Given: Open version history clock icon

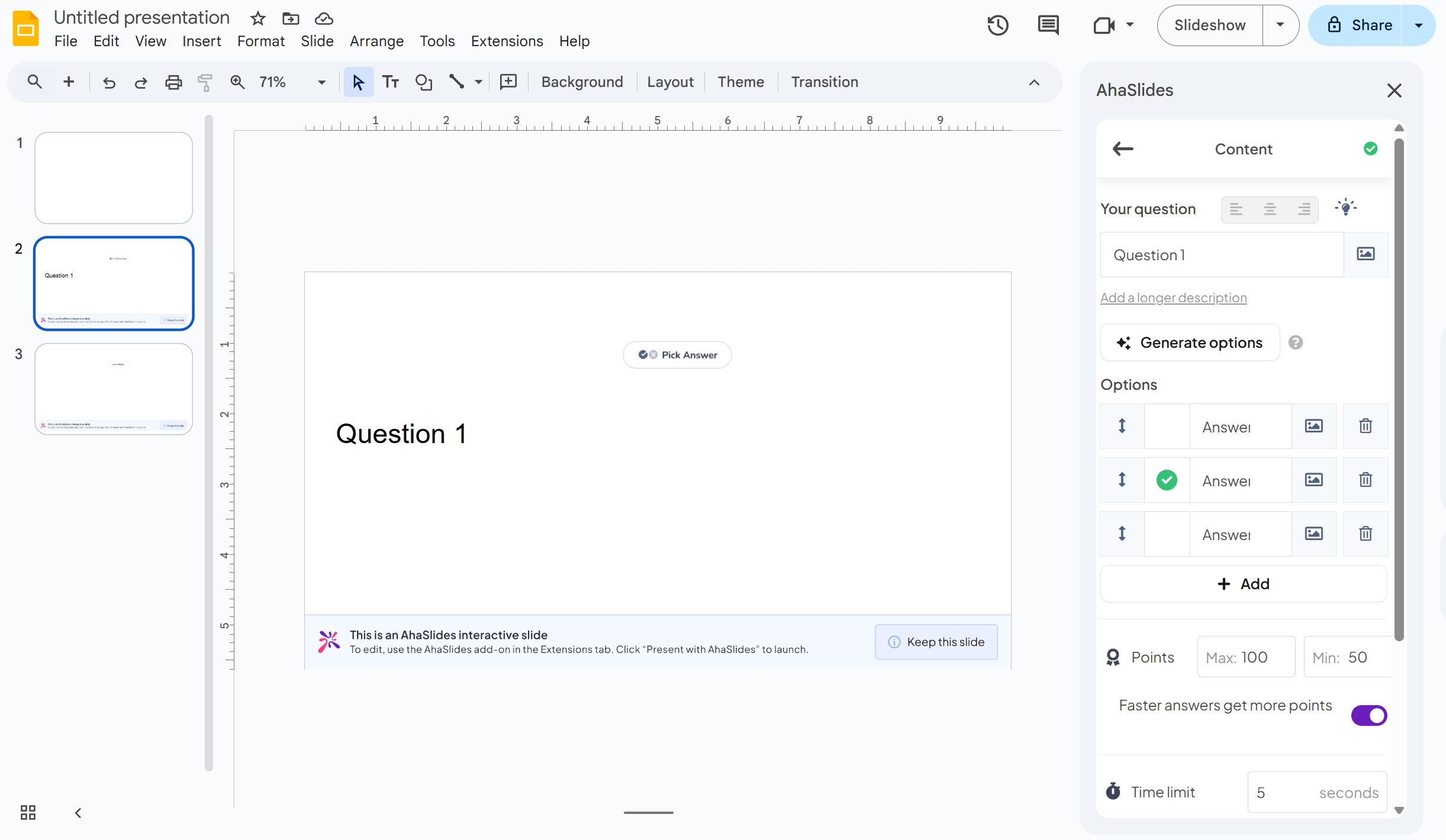Looking at the screenshot, I should pyautogui.click(x=997, y=25).
